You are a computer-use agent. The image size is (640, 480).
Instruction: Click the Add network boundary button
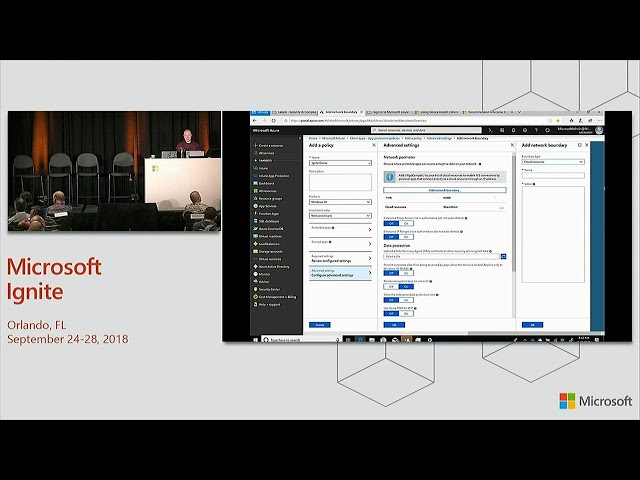(x=445, y=190)
